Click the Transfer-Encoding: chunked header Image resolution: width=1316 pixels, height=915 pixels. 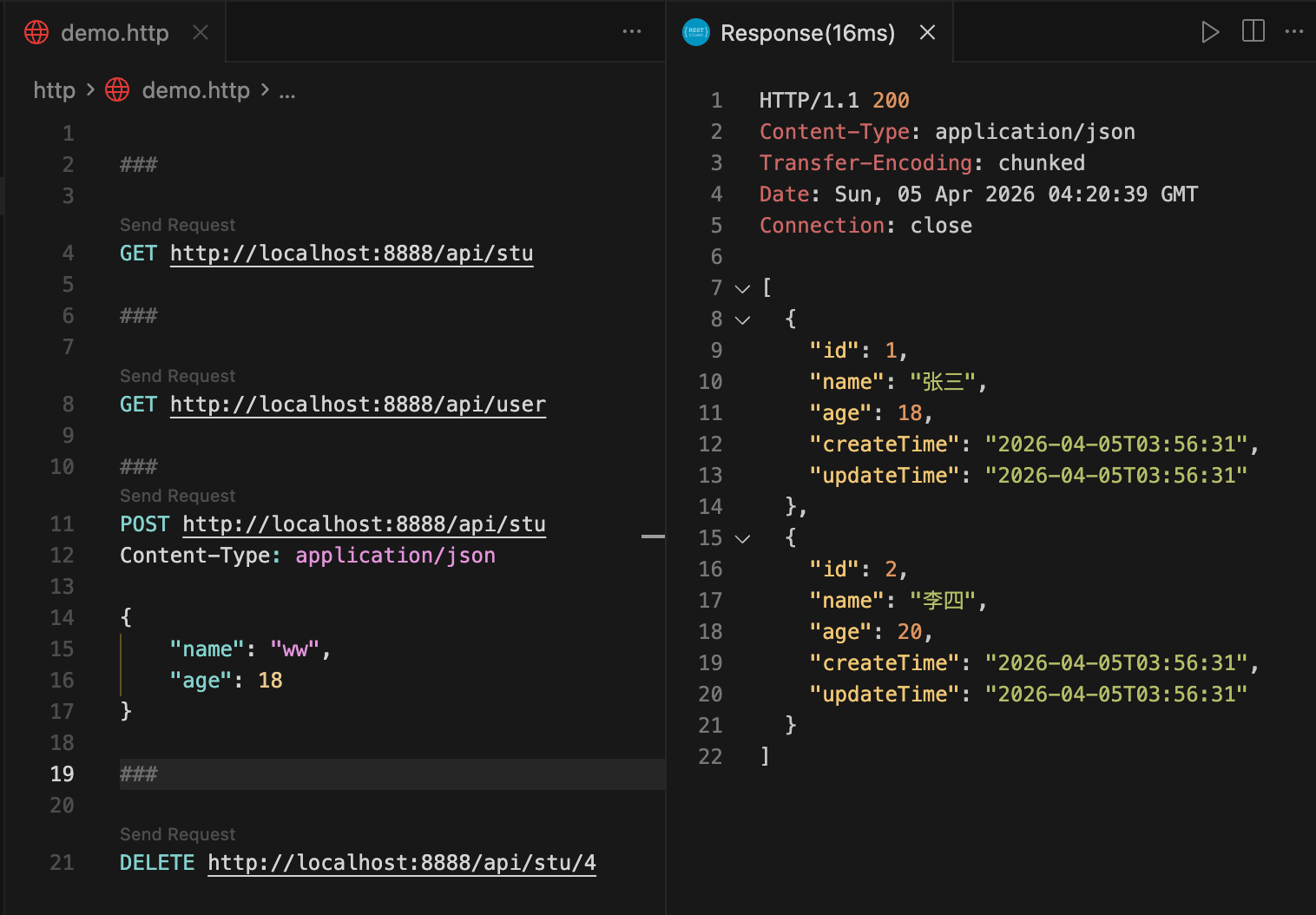922,163
